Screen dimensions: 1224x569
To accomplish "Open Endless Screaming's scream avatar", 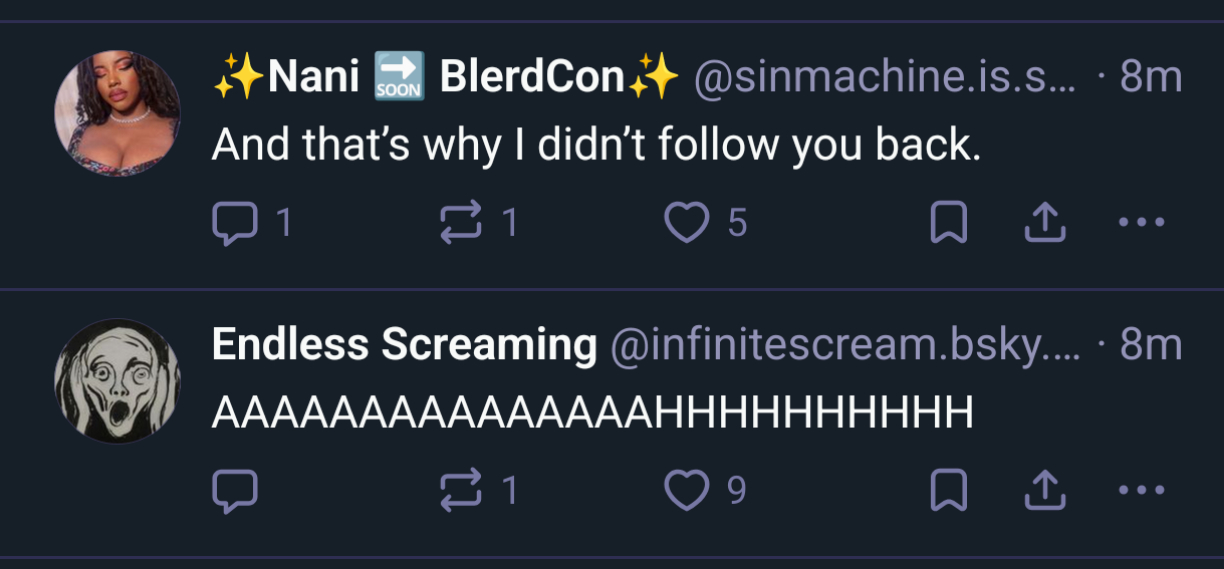I will point(117,381).
